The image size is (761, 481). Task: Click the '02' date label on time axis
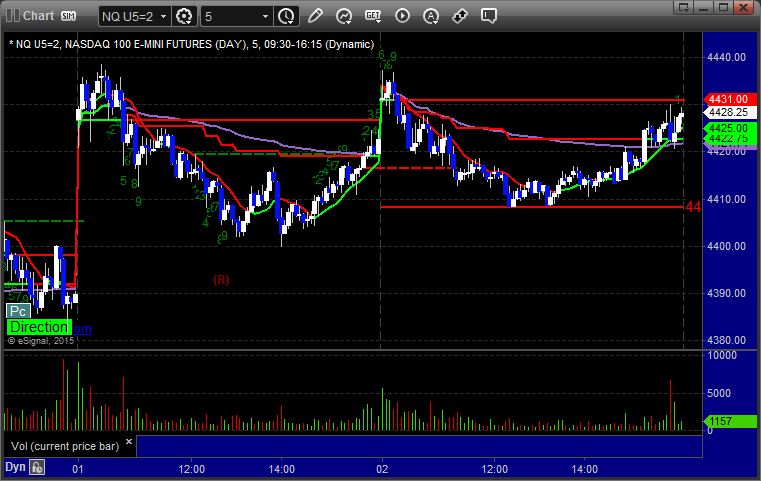(x=382, y=469)
